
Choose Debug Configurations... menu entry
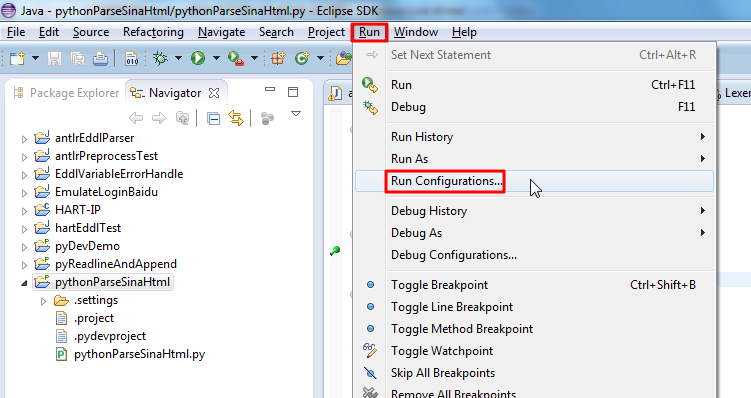coord(534,255)
